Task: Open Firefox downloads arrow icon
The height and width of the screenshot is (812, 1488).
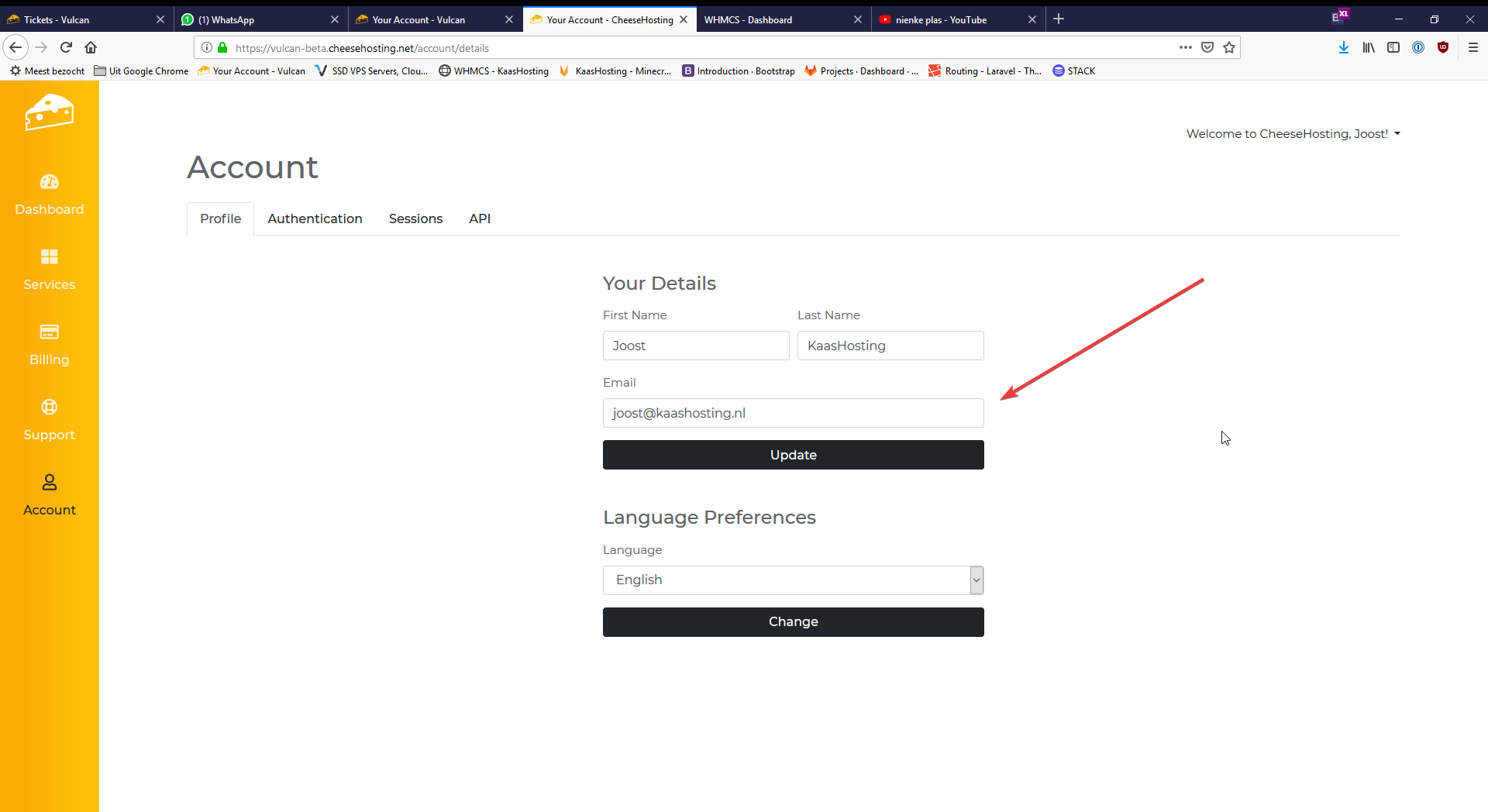Action: [1344, 47]
